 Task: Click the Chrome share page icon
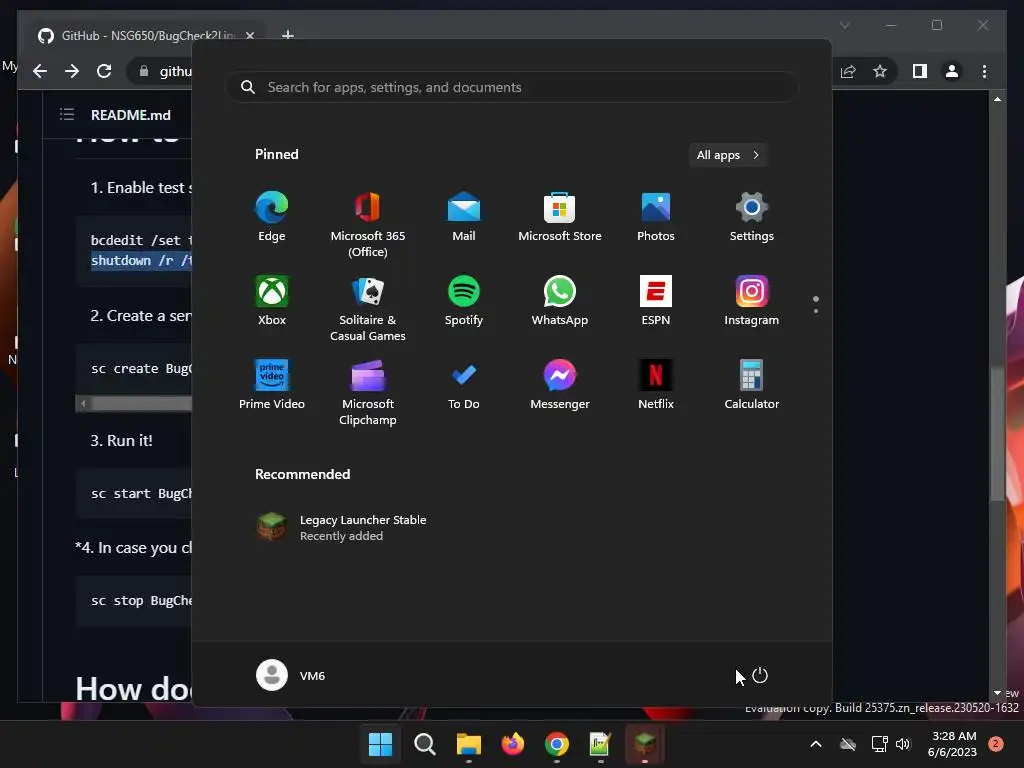(x=848, y=71)
